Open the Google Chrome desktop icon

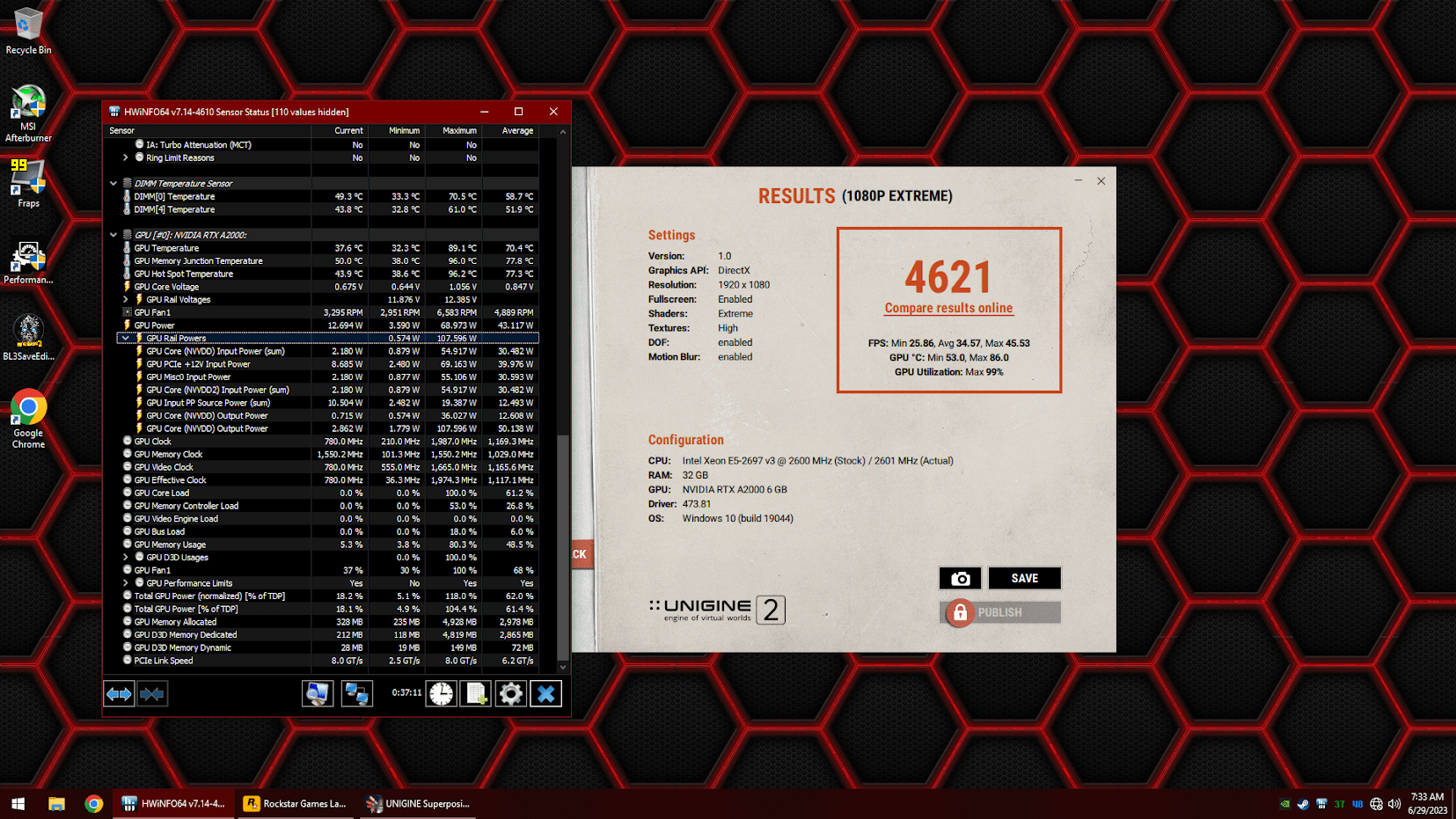click(28, 419)
